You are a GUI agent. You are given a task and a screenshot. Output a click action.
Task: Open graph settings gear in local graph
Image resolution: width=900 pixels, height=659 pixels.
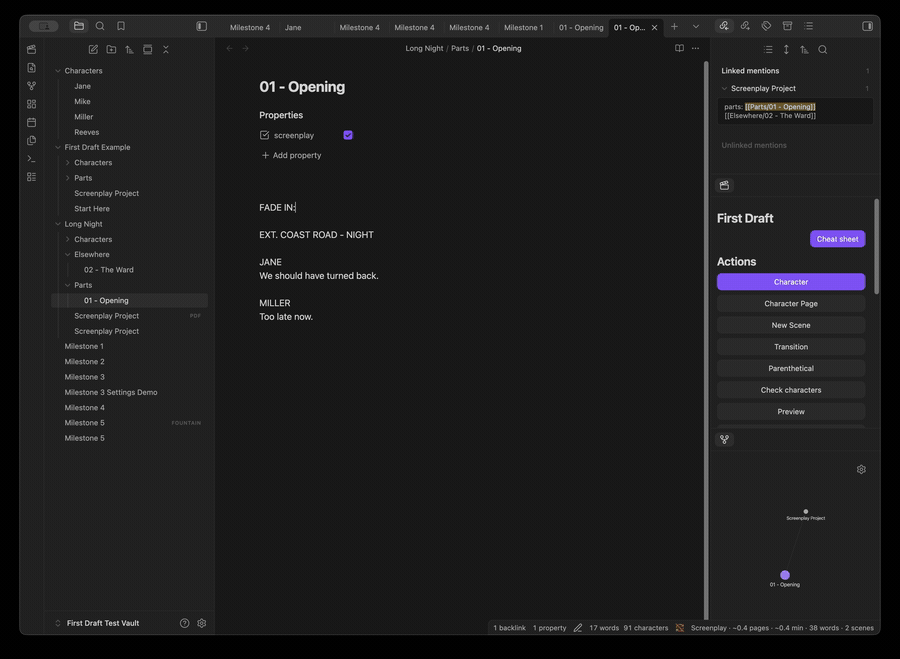click(x=861, y=470)
